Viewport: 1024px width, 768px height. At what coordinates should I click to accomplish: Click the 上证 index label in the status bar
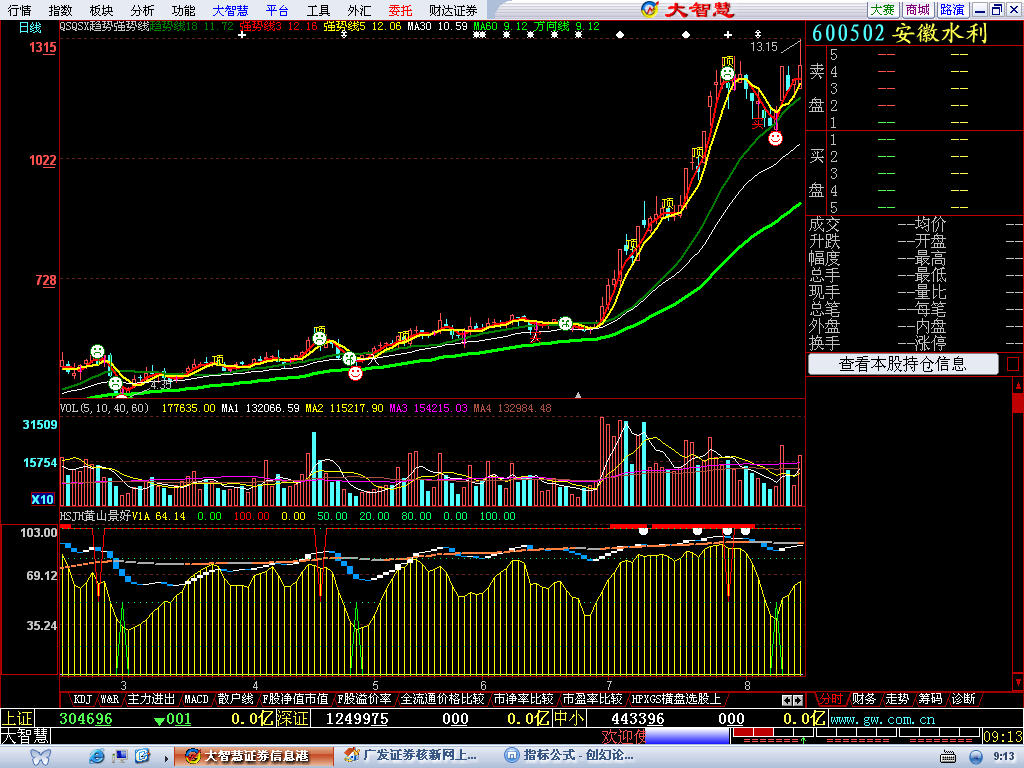pos(17,718)
